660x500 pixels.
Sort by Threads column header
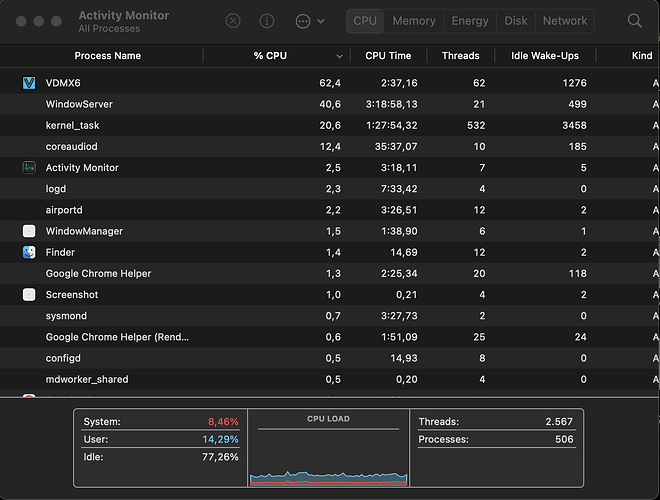click(x=460, y=56)
